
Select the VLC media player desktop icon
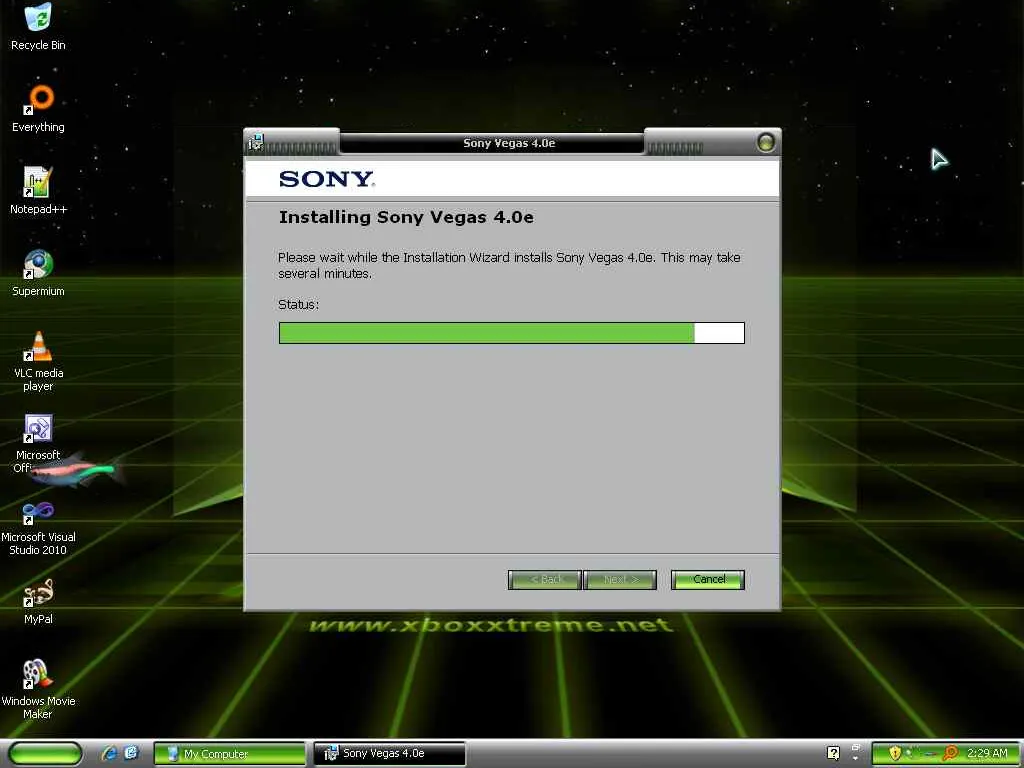coord(38,361)
